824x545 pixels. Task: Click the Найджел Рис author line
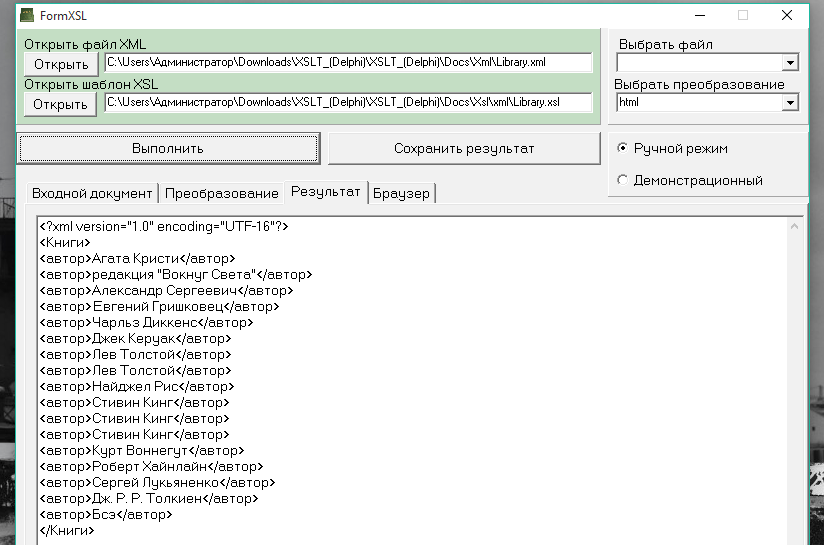pos(137,387)
